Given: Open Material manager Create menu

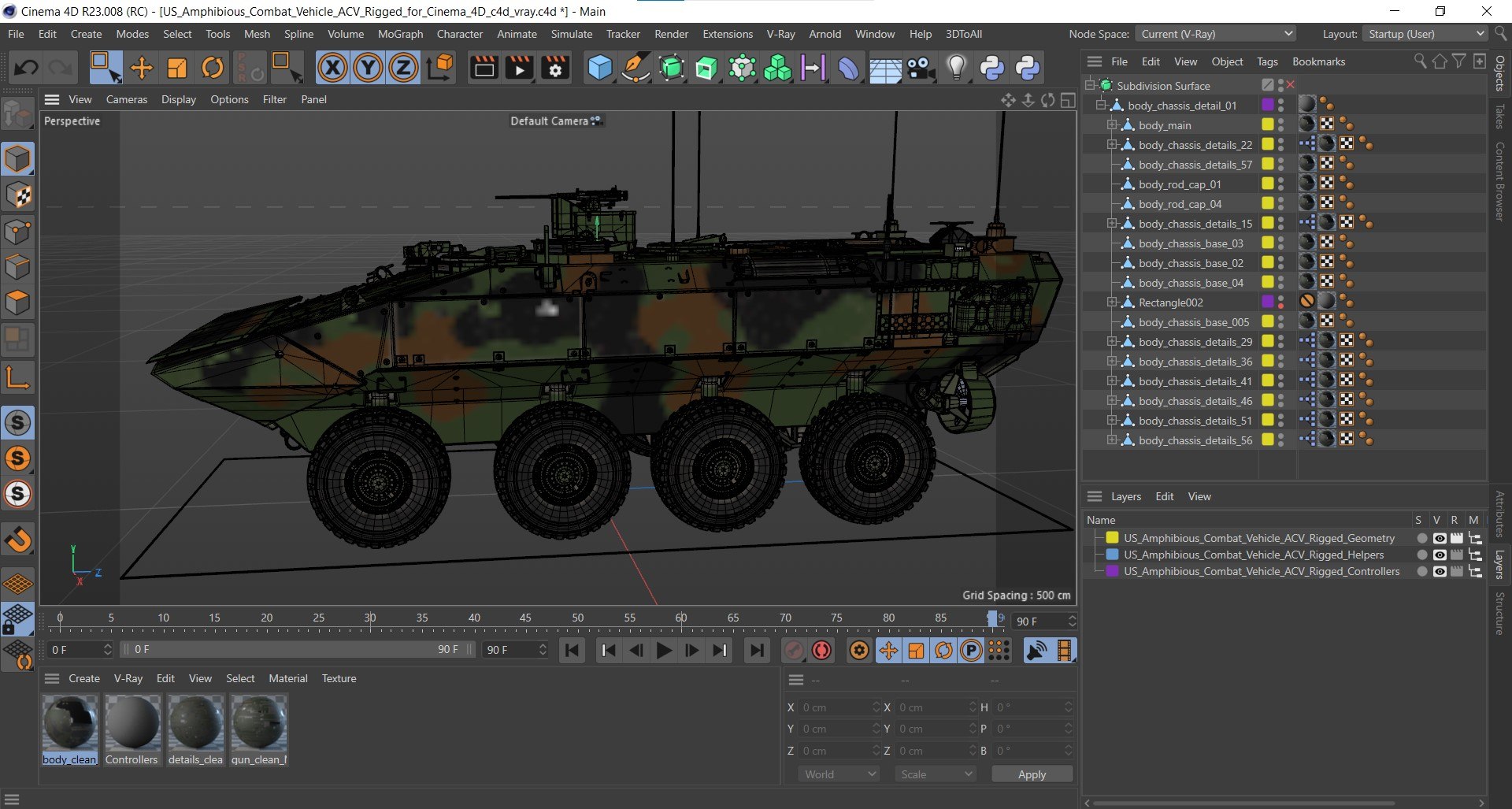Looking at the screenshot, I should 84,678.
